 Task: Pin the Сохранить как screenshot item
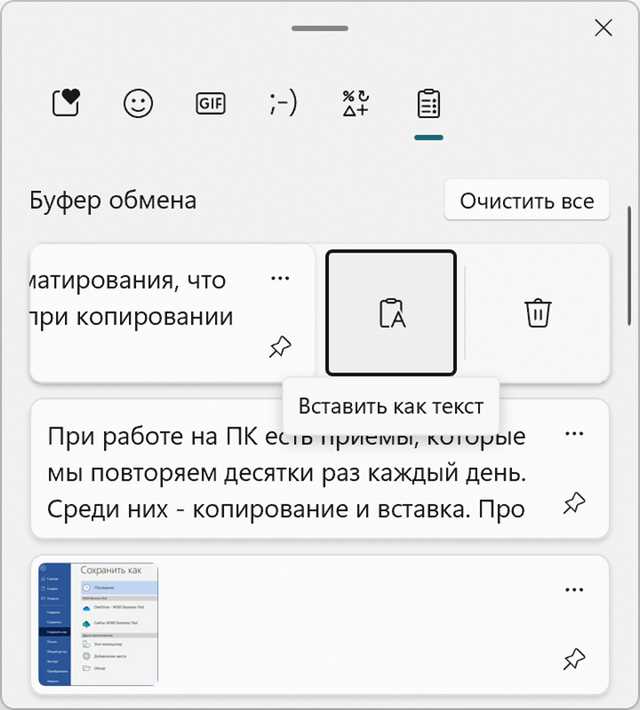(574, 658)
